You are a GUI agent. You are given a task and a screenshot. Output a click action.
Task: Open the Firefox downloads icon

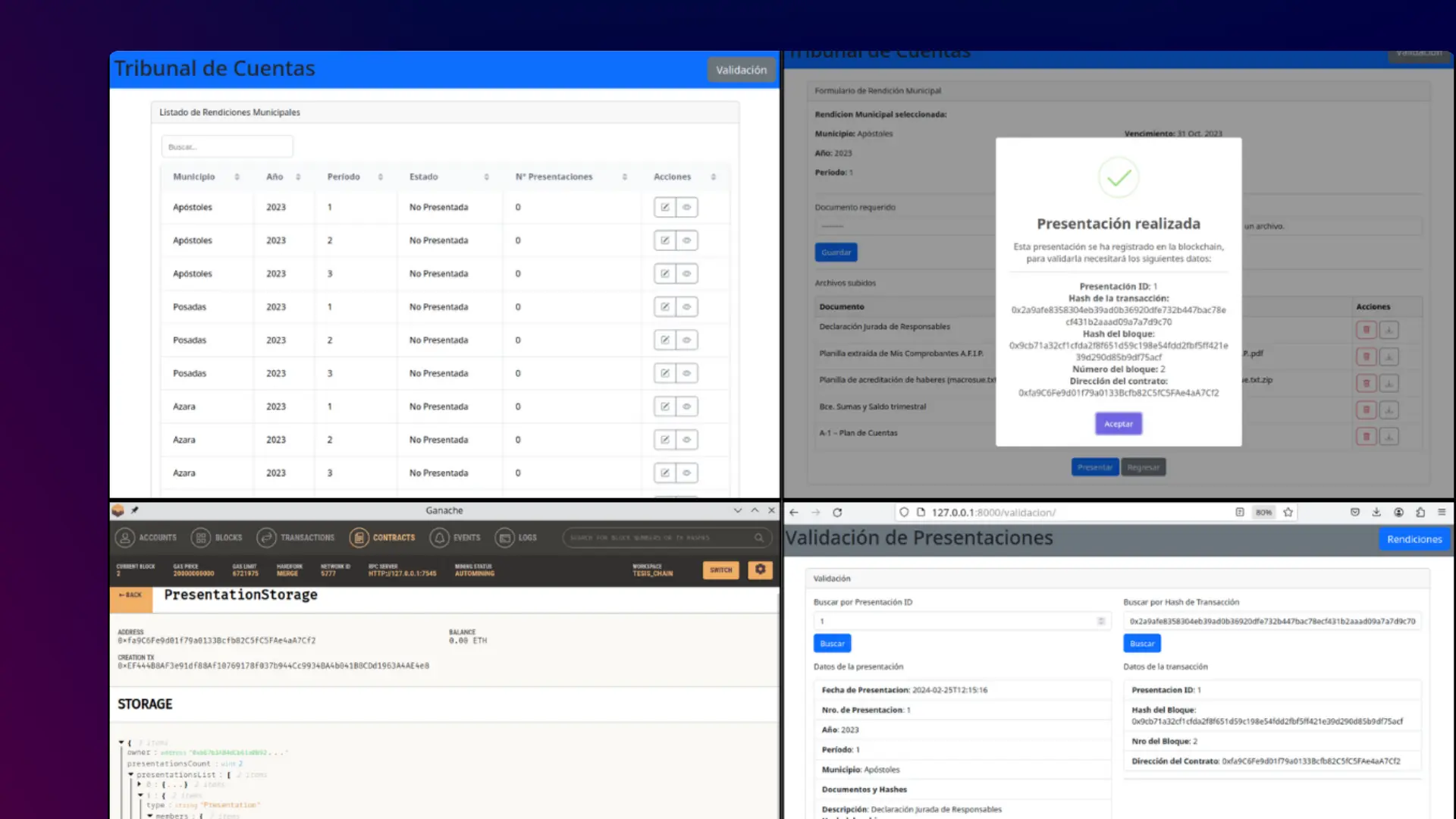pyautogui.click(x=1376, y=513)
